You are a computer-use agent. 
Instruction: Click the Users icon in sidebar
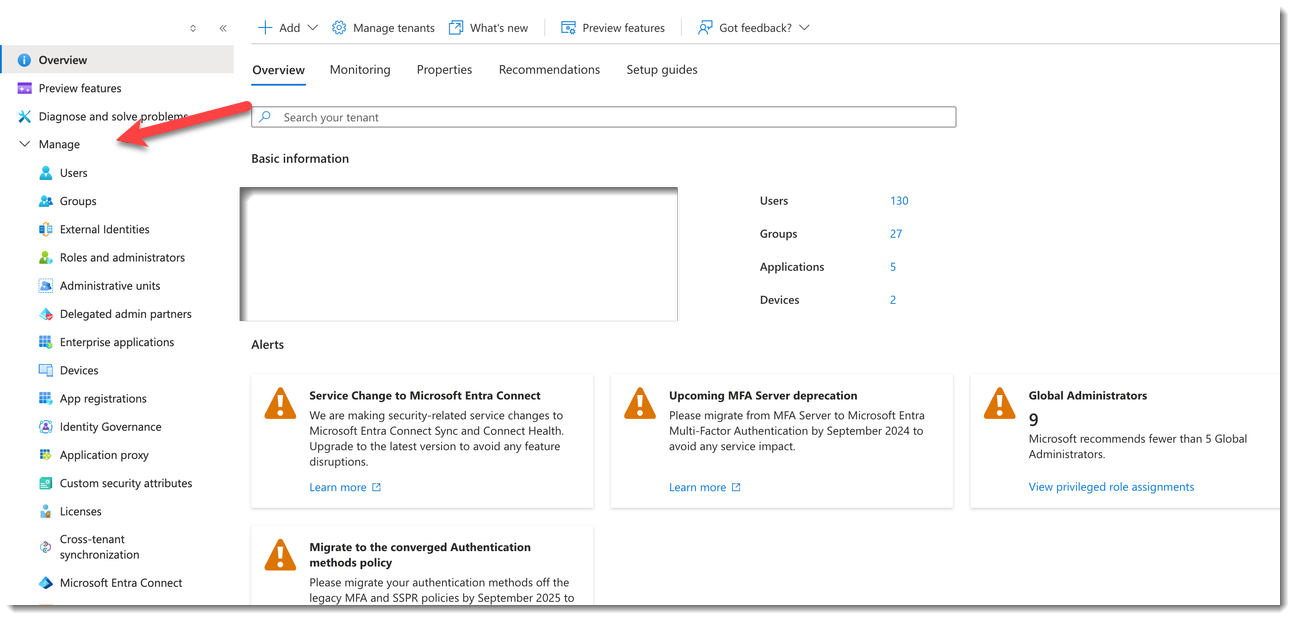pyautogui.click(x=46, y=173)
